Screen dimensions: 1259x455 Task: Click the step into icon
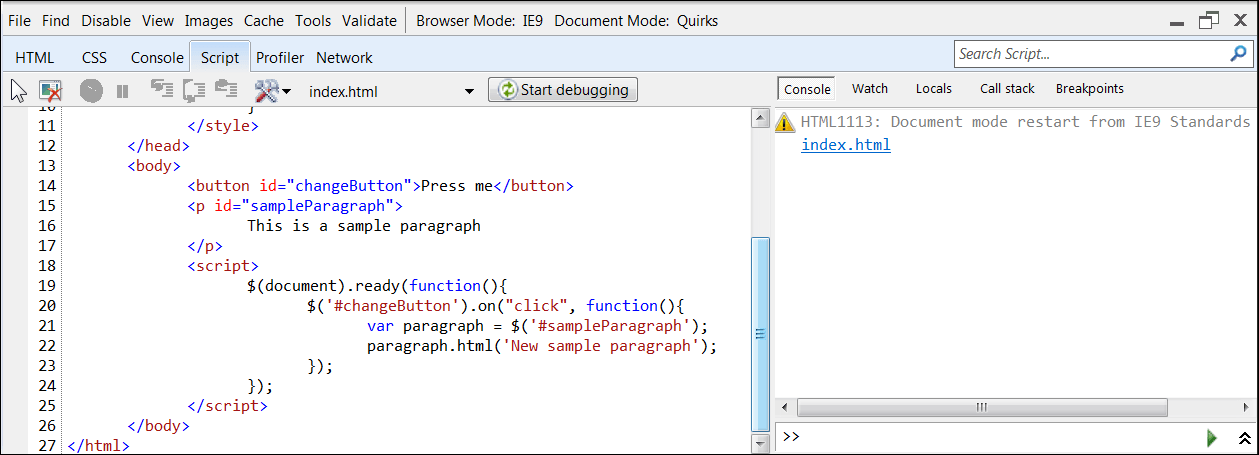coord(161,91)
